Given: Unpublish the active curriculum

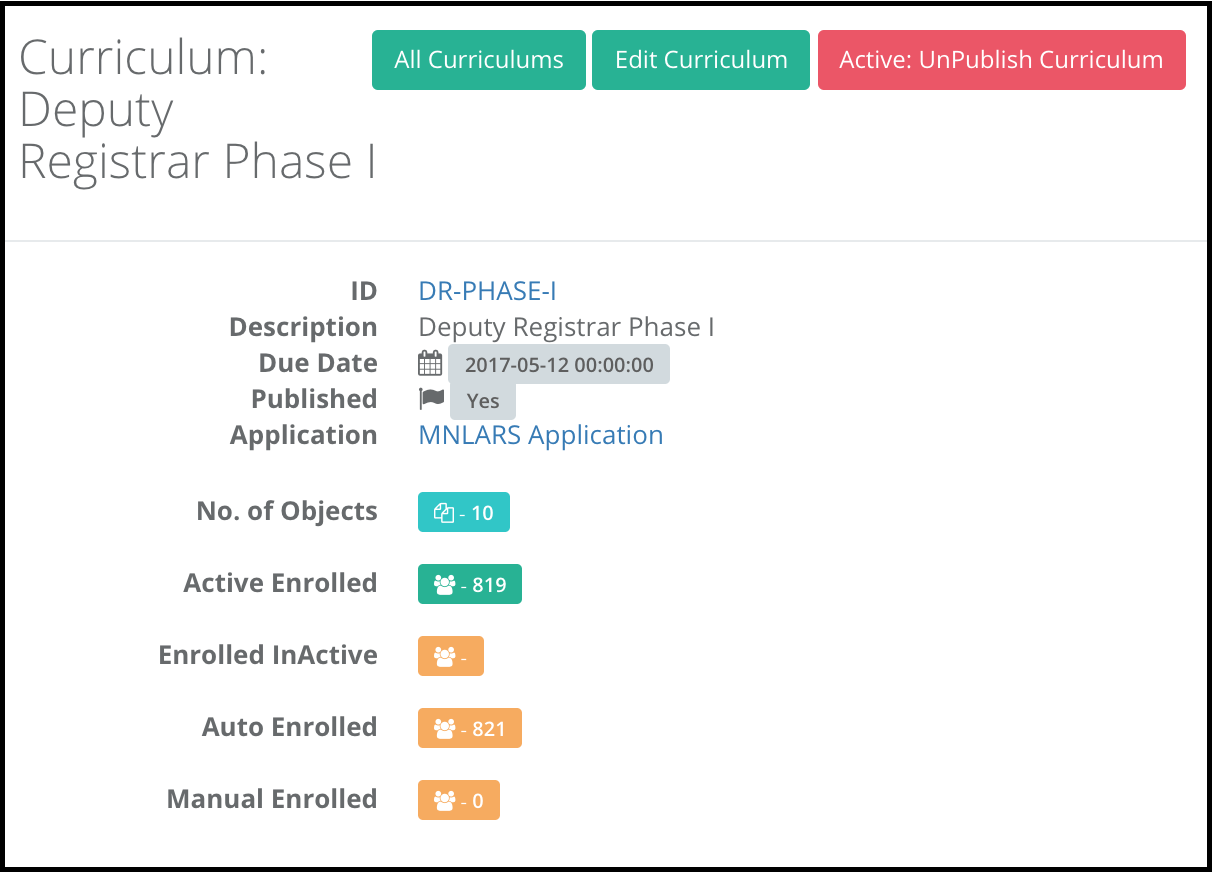Looking at the screenshot, I should click(x=1002, y=60).
